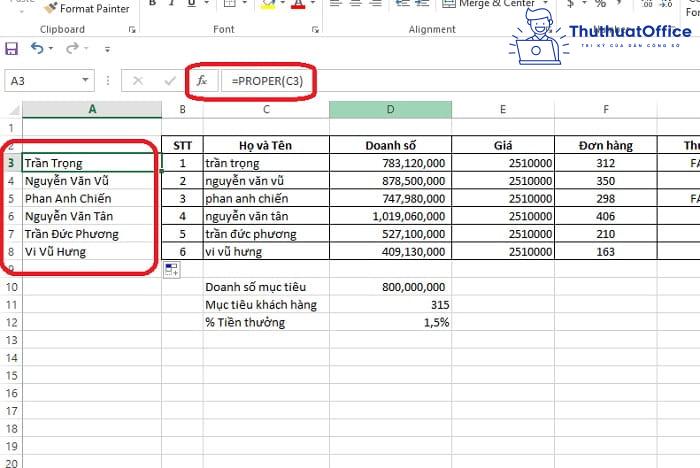Image resolution: width=700 pixels, height=468 pixels.
Task: Undo the last action
Action: point(37,48)
